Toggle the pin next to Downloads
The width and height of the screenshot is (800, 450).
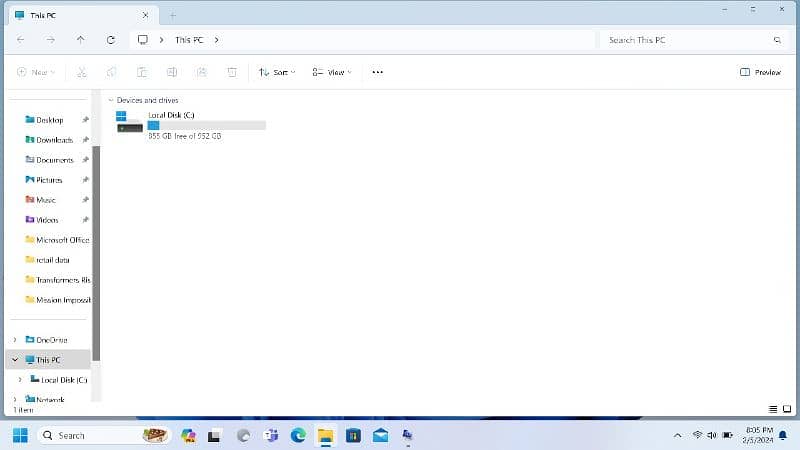coord(86,140)
